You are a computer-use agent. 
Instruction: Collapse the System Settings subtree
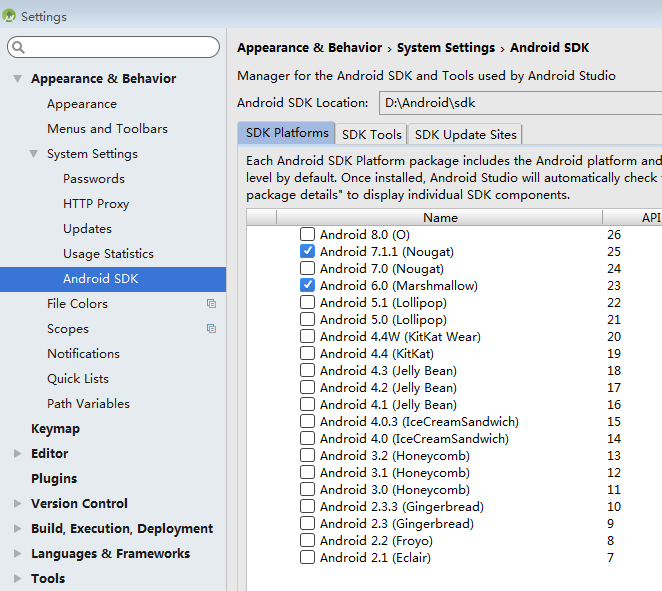coord(33,154)
